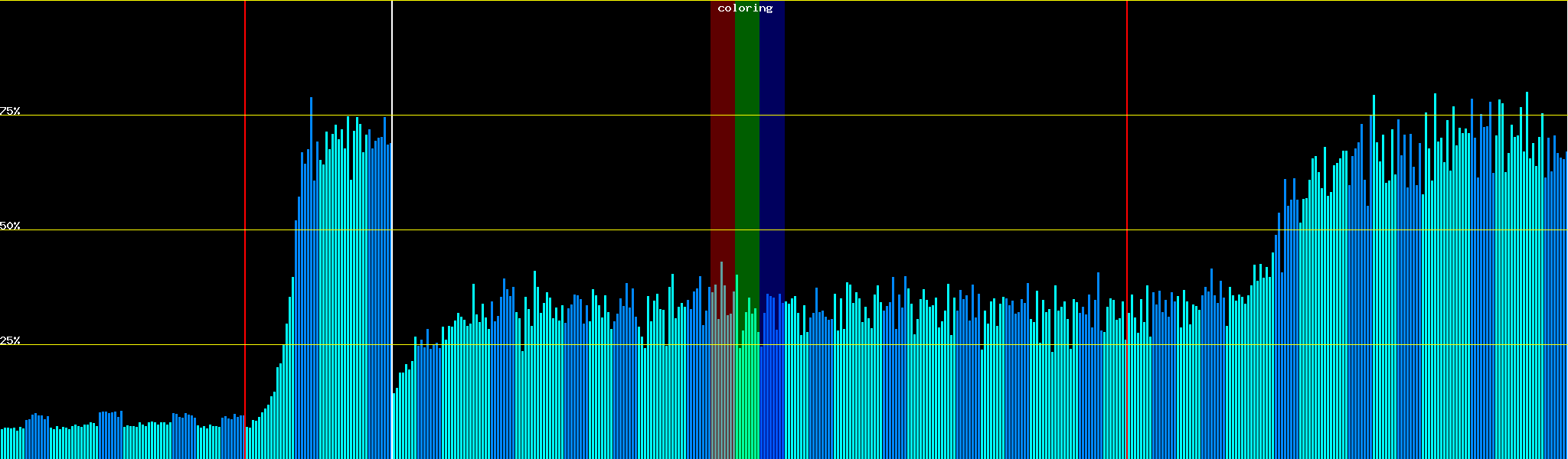The image size is (1568, 459).
Task: Click the white vertical marker line
Action: (392, 61)
